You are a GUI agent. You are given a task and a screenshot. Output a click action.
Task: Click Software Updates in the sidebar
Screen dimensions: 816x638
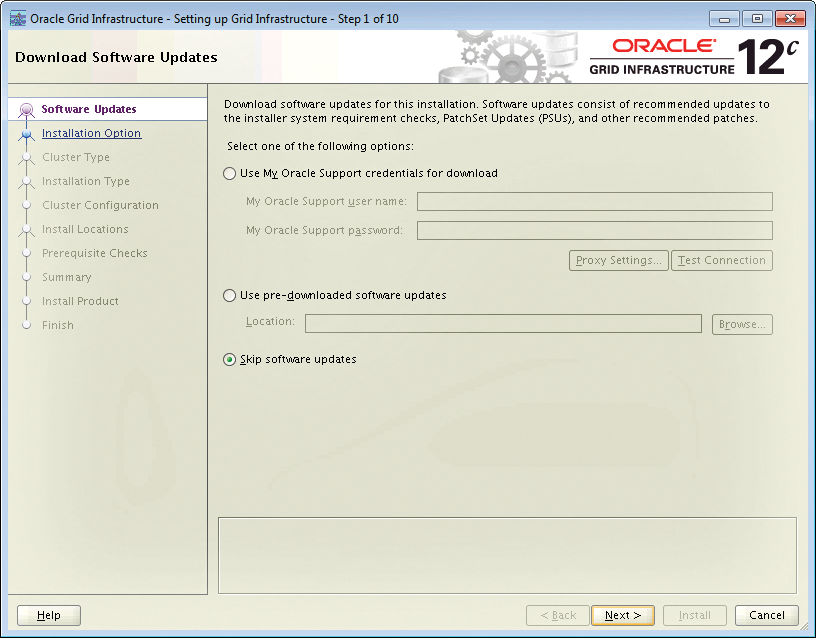[88, 110]
